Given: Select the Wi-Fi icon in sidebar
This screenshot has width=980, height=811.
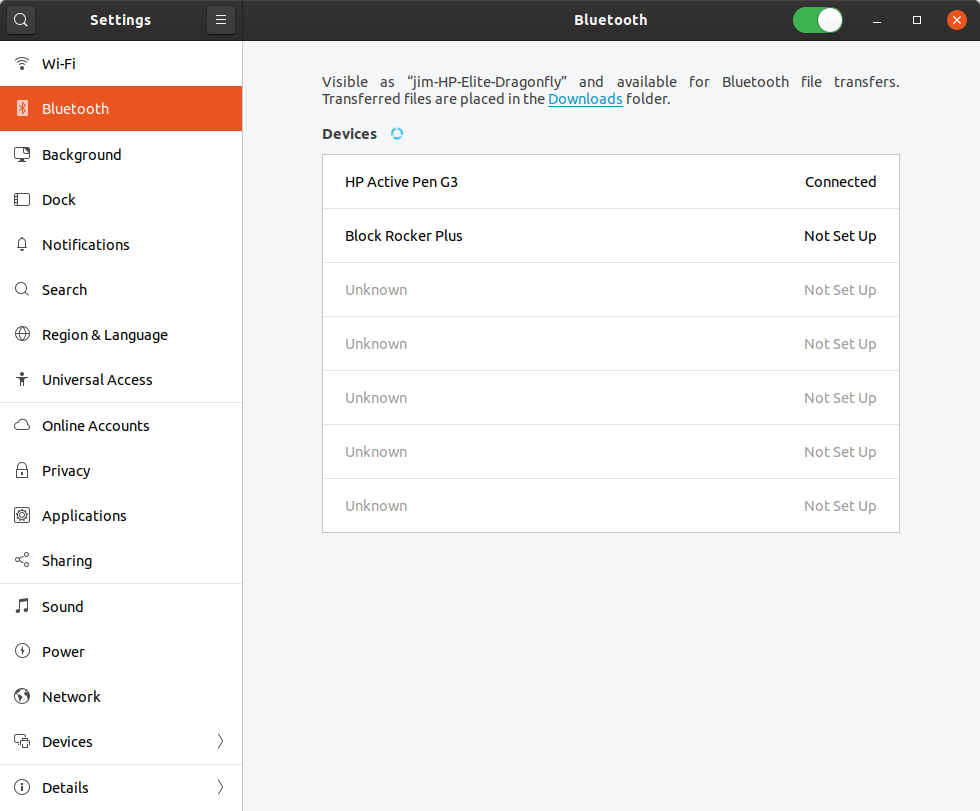Looking at the screenshot, I should coord(22,64).
